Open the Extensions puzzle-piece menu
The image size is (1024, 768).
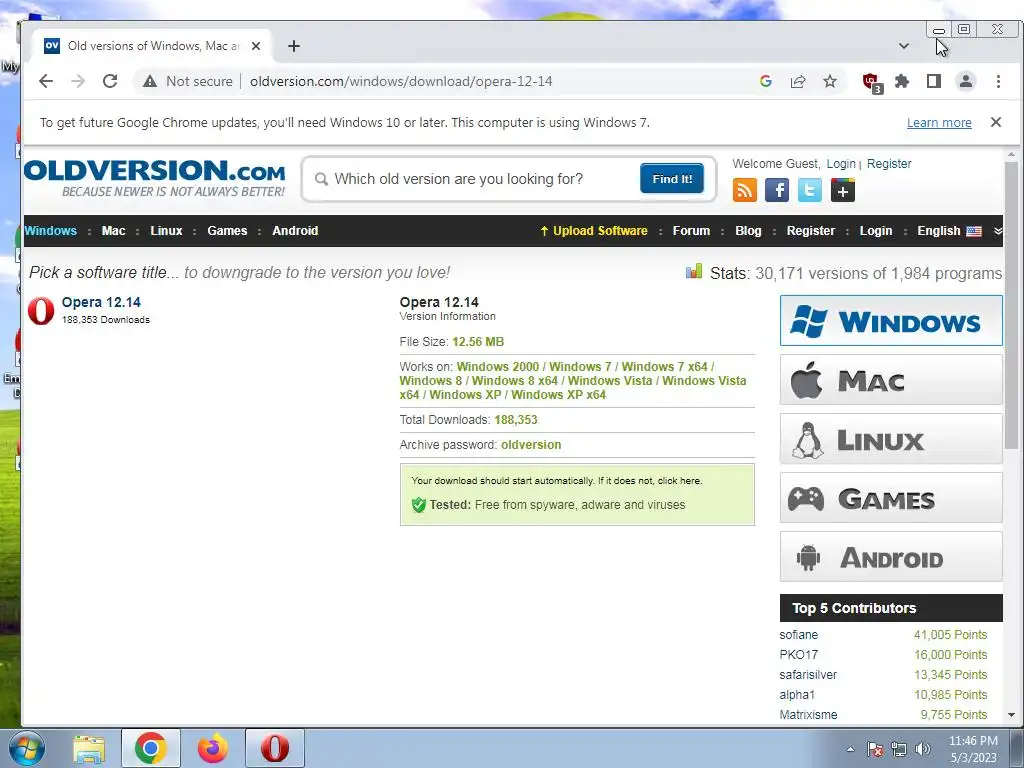click(x=902, y=81)
